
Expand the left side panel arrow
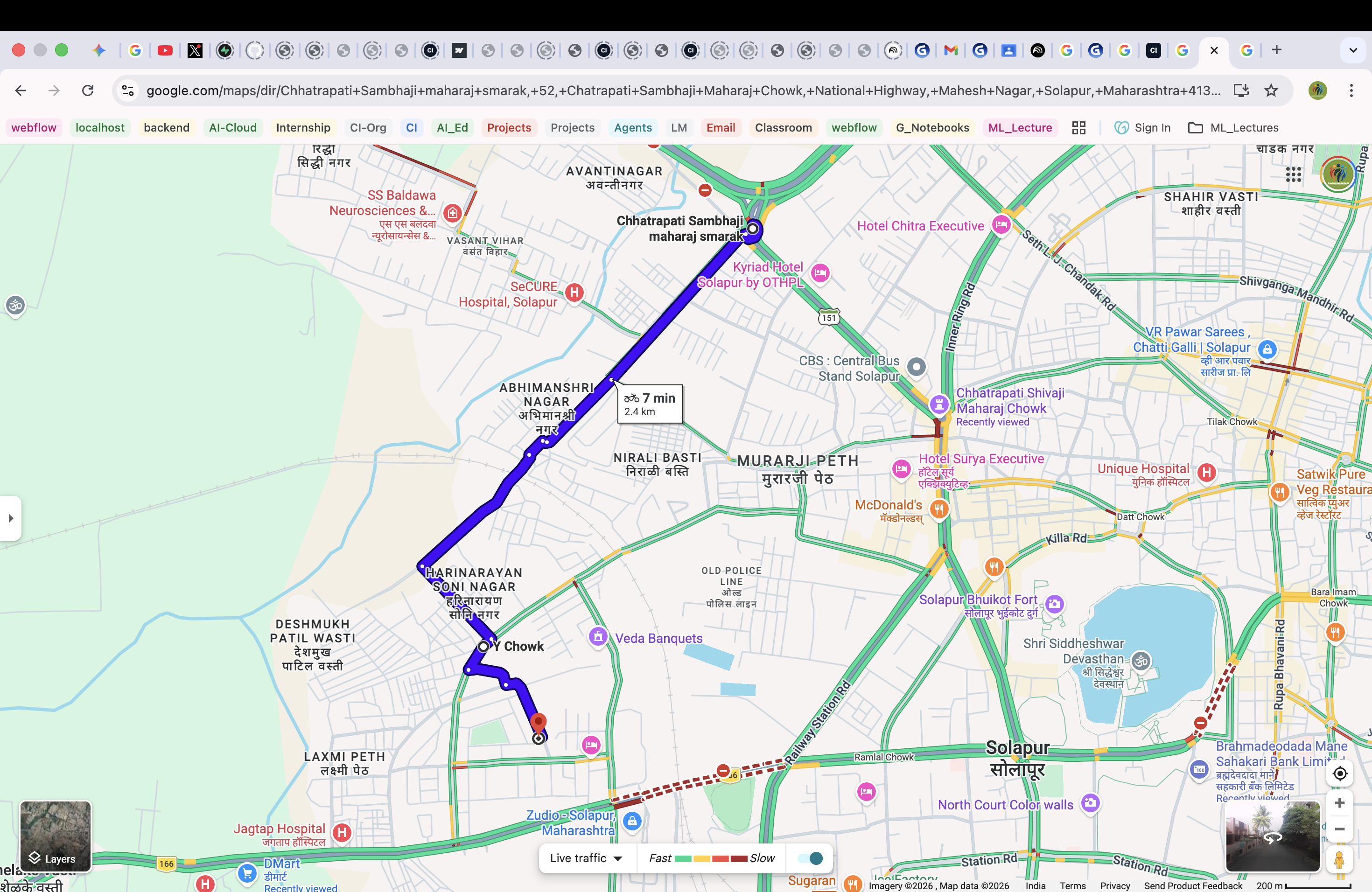[10, 518]
